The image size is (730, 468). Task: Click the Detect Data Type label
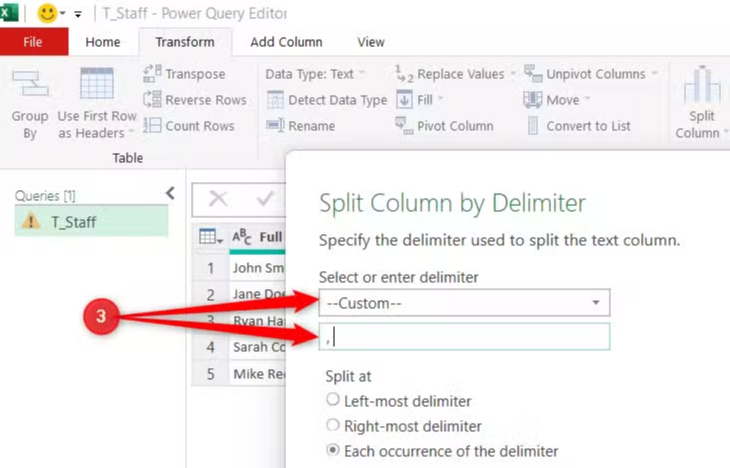click(338, 100)
